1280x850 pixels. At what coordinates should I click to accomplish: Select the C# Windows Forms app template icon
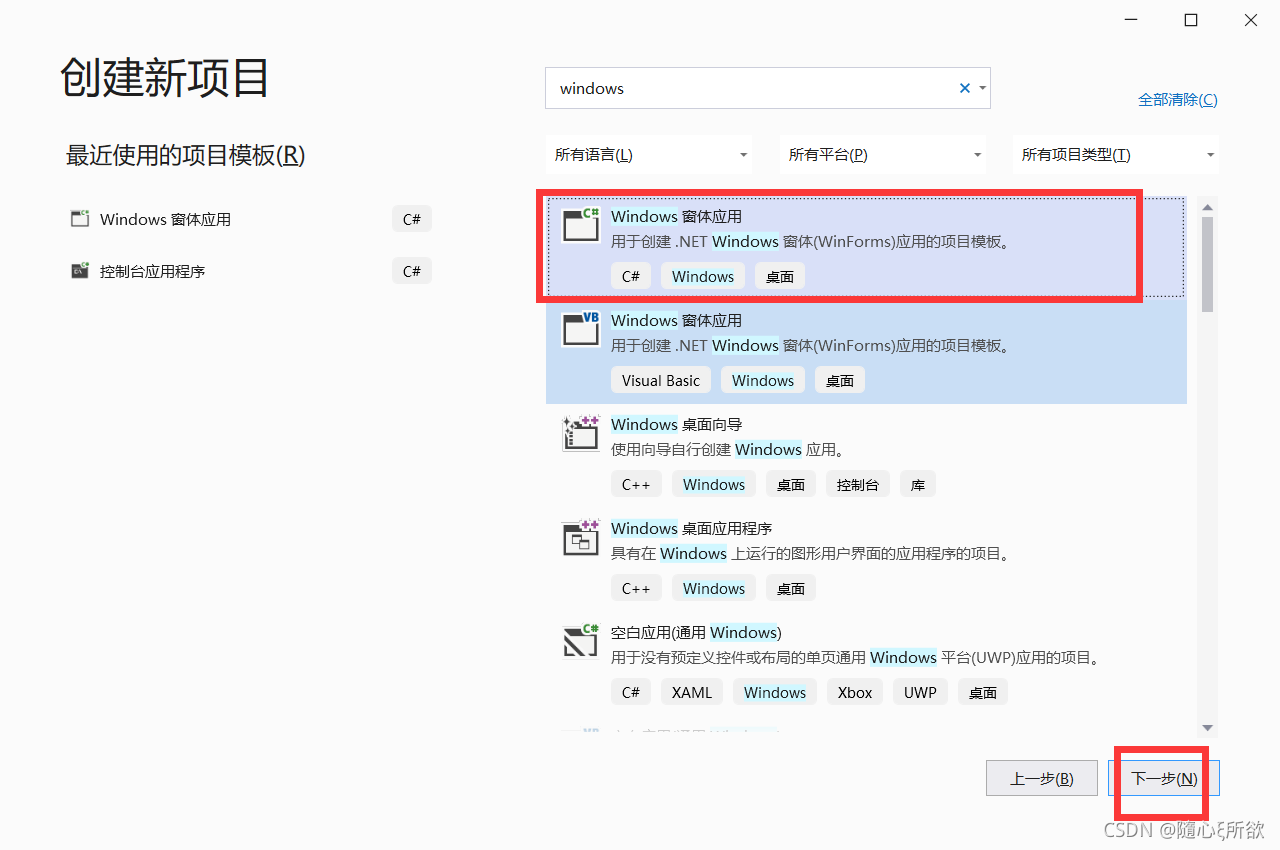coord(581,224)
